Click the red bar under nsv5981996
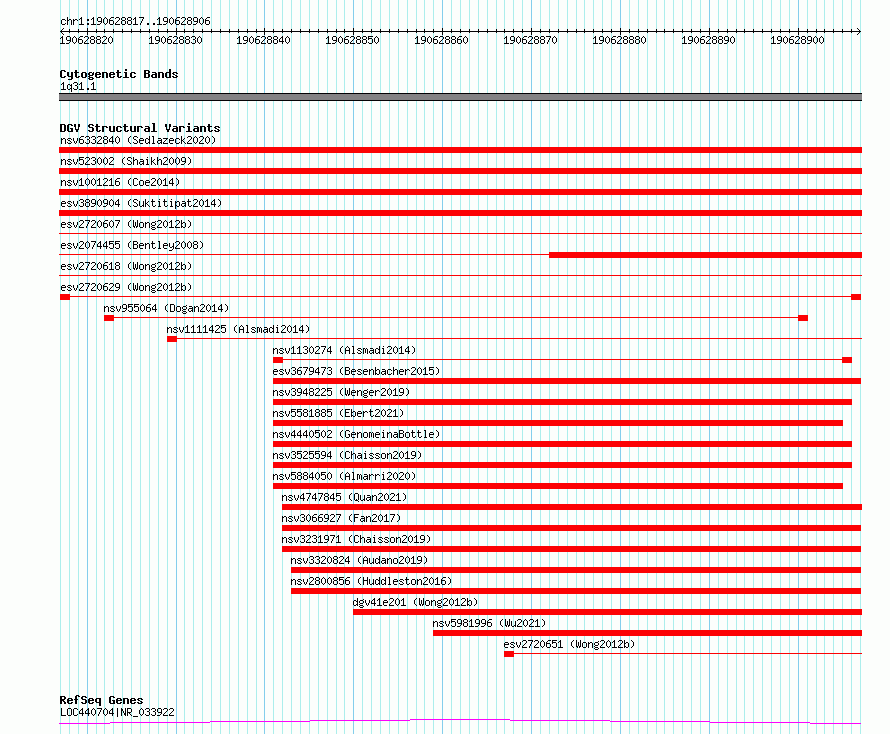 pos(648,633)
